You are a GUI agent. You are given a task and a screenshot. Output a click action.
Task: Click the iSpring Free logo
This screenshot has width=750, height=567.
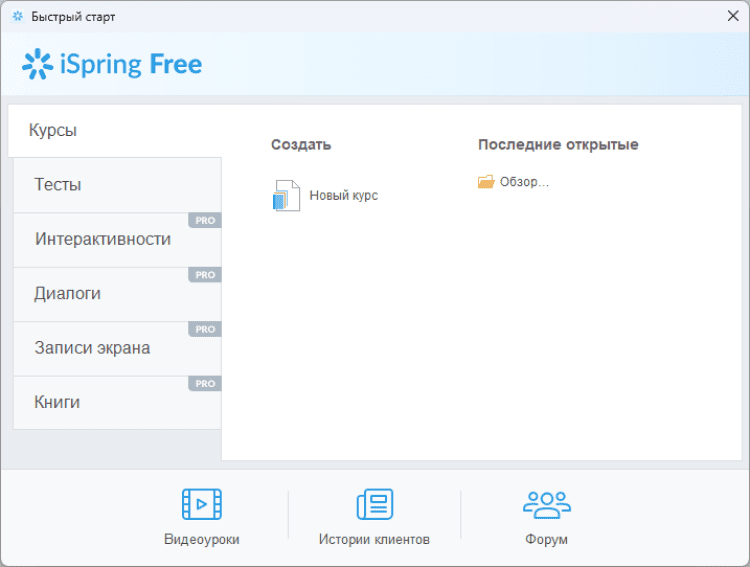(112, 64)
